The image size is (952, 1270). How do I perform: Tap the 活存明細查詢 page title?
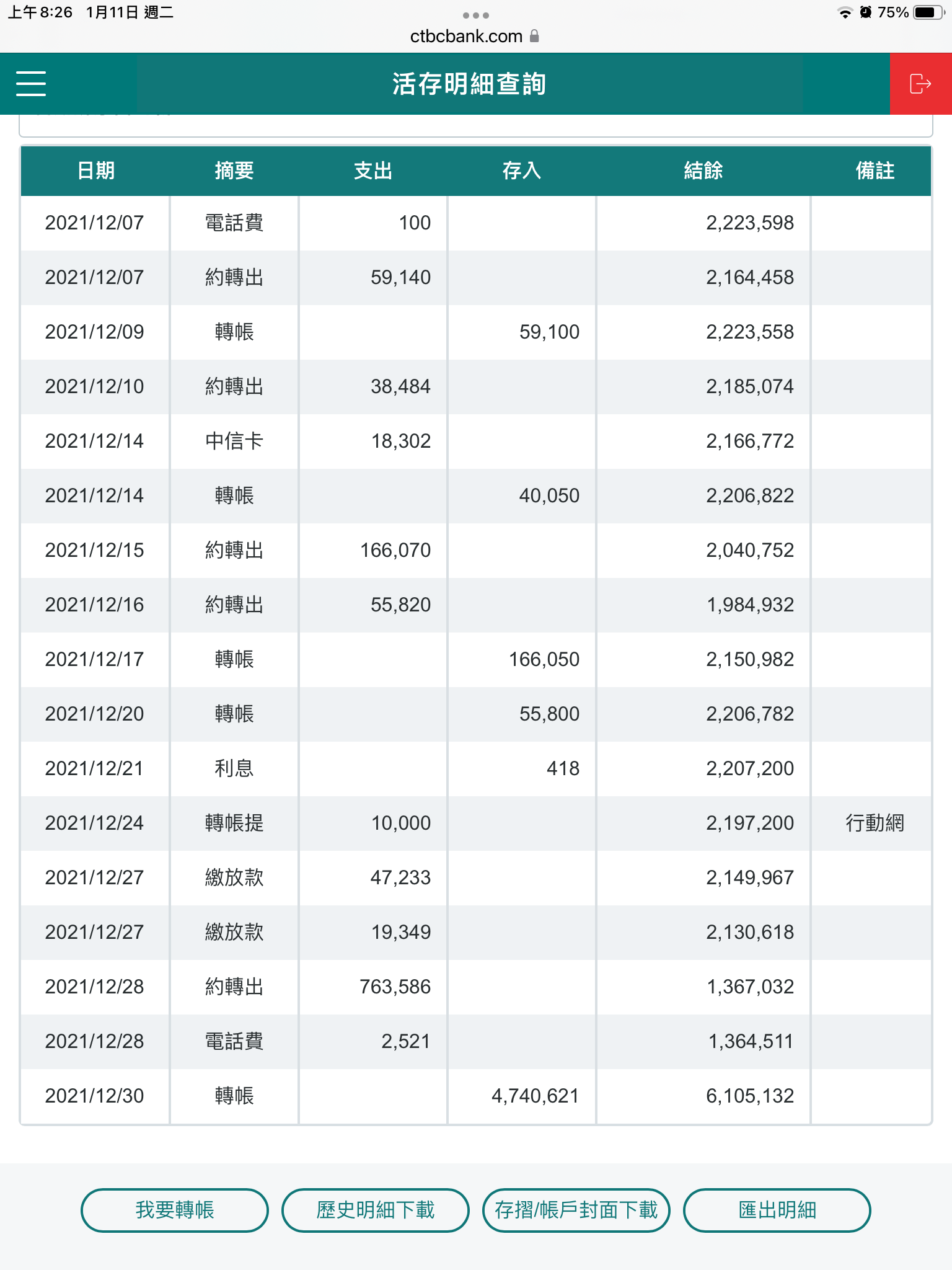pyautogui.click(x=469, y=84)
